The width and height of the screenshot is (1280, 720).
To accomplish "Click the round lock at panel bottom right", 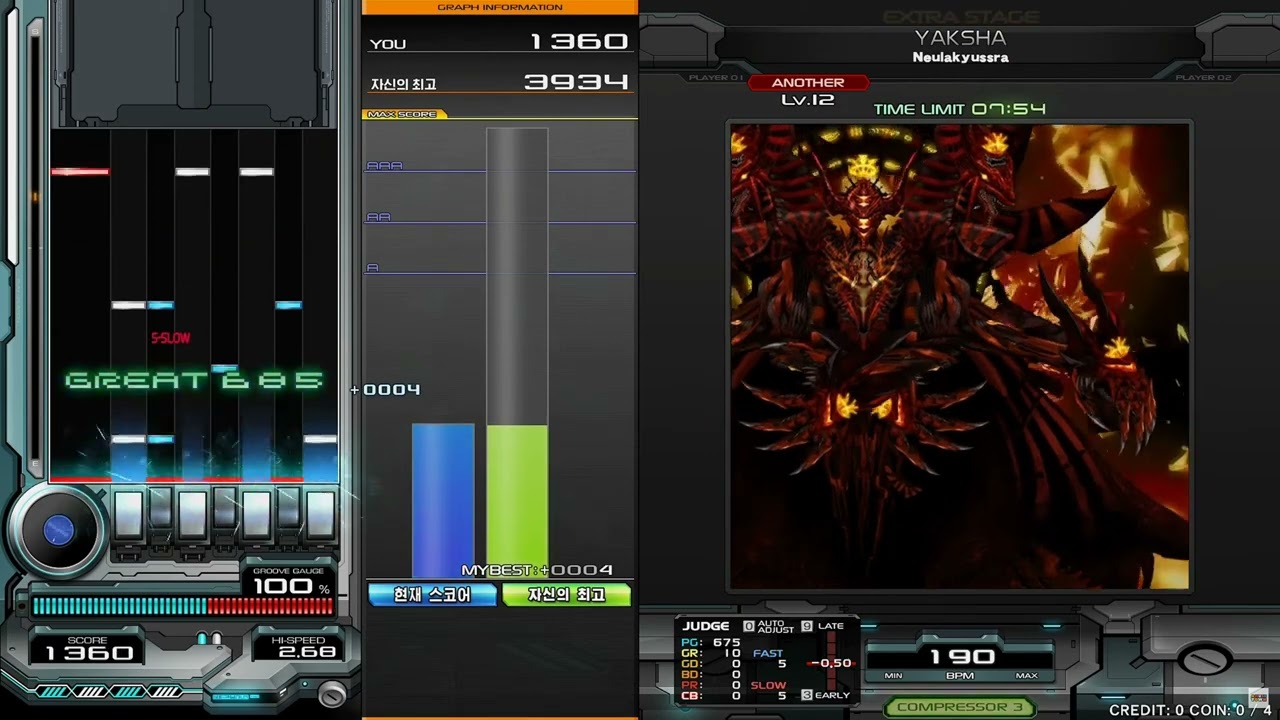I will pos(332,693).
